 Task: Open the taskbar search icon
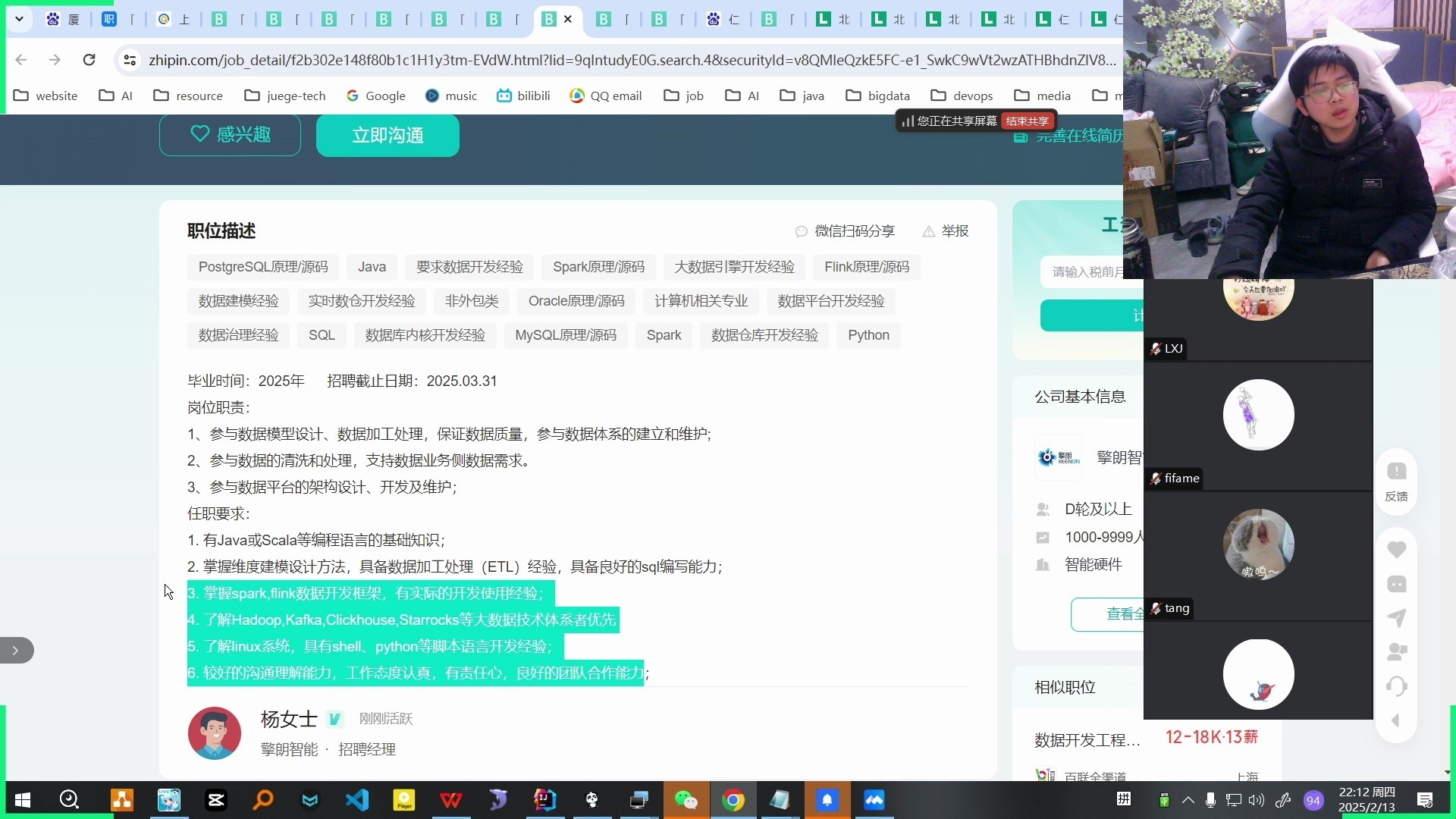tap(69, 800)
